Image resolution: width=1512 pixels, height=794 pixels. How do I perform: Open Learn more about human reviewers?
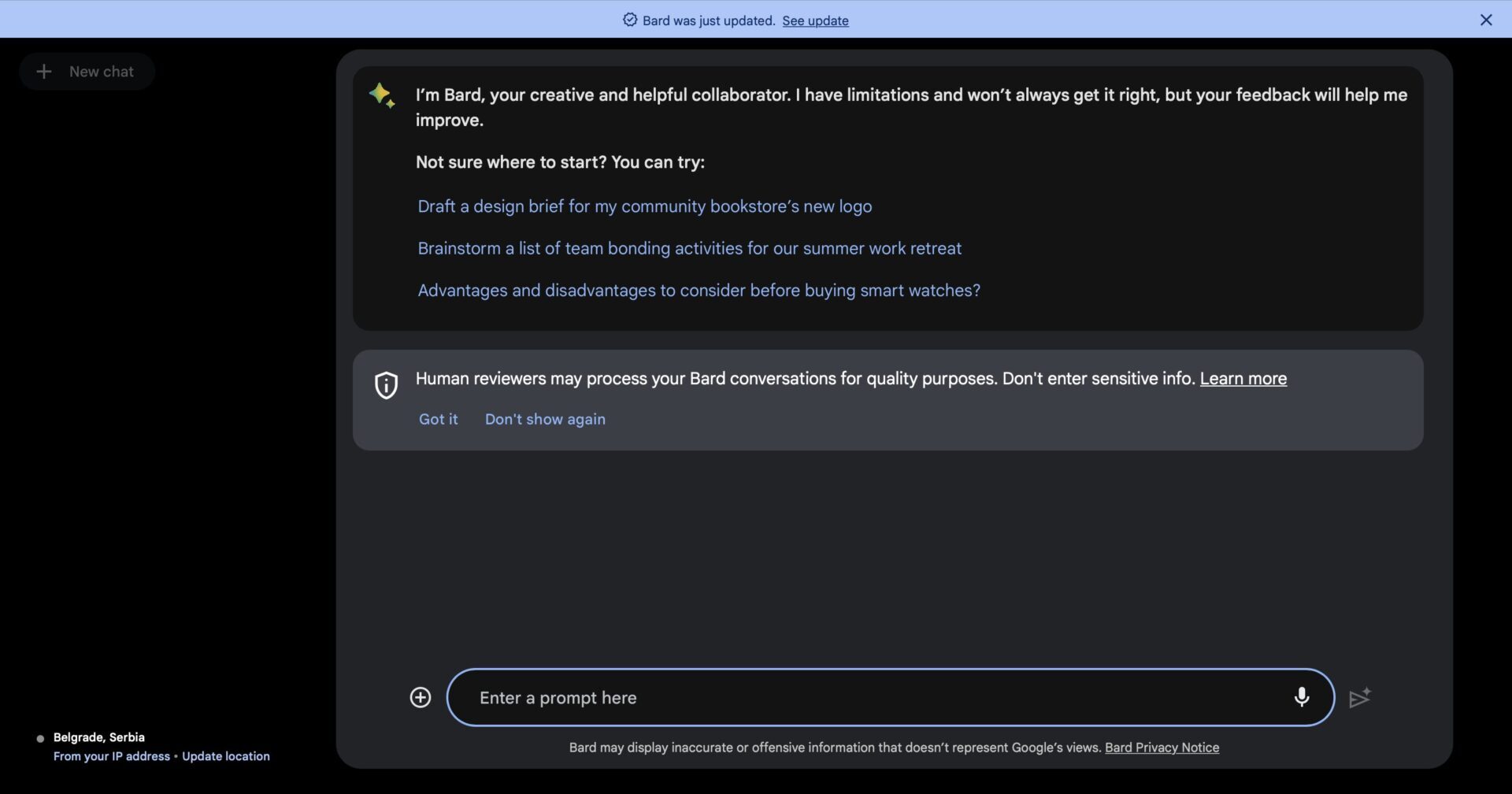(x=1243, y=379)
